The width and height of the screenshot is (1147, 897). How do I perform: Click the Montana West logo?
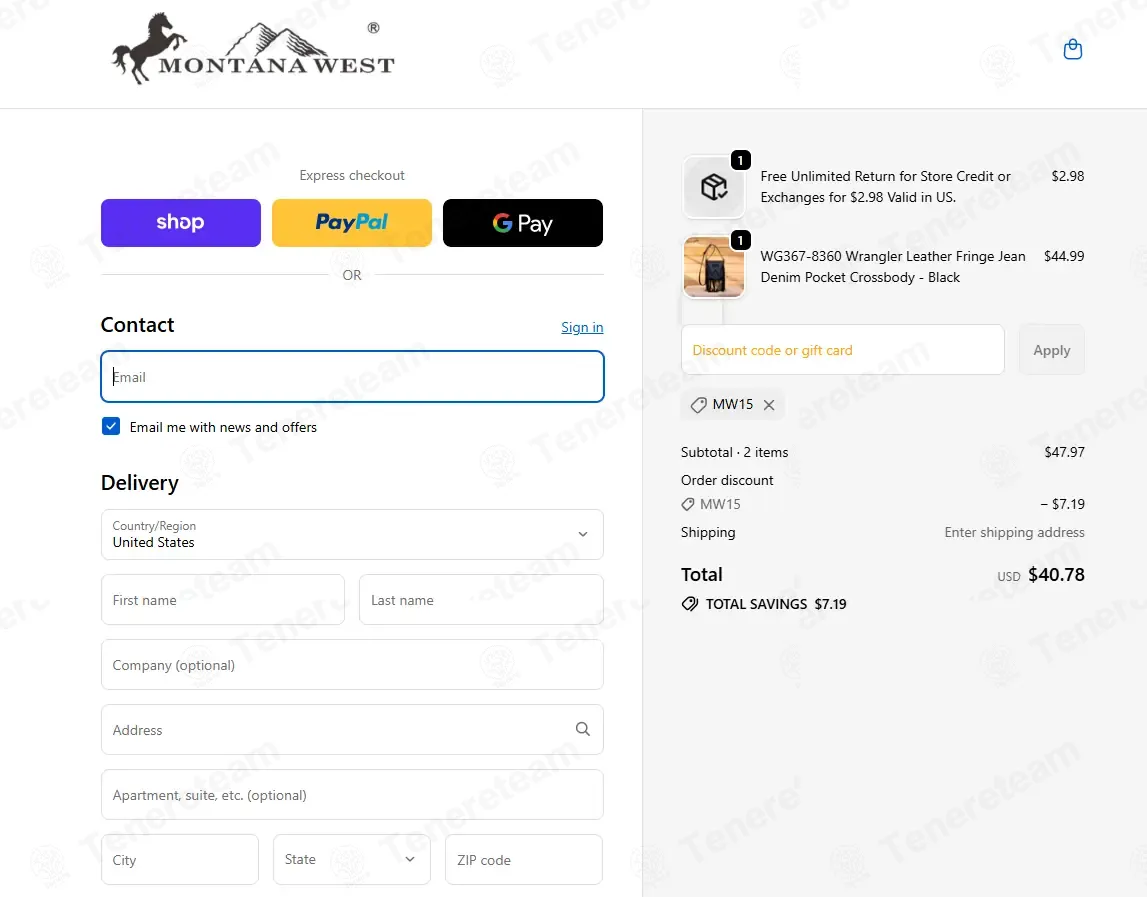253,48
